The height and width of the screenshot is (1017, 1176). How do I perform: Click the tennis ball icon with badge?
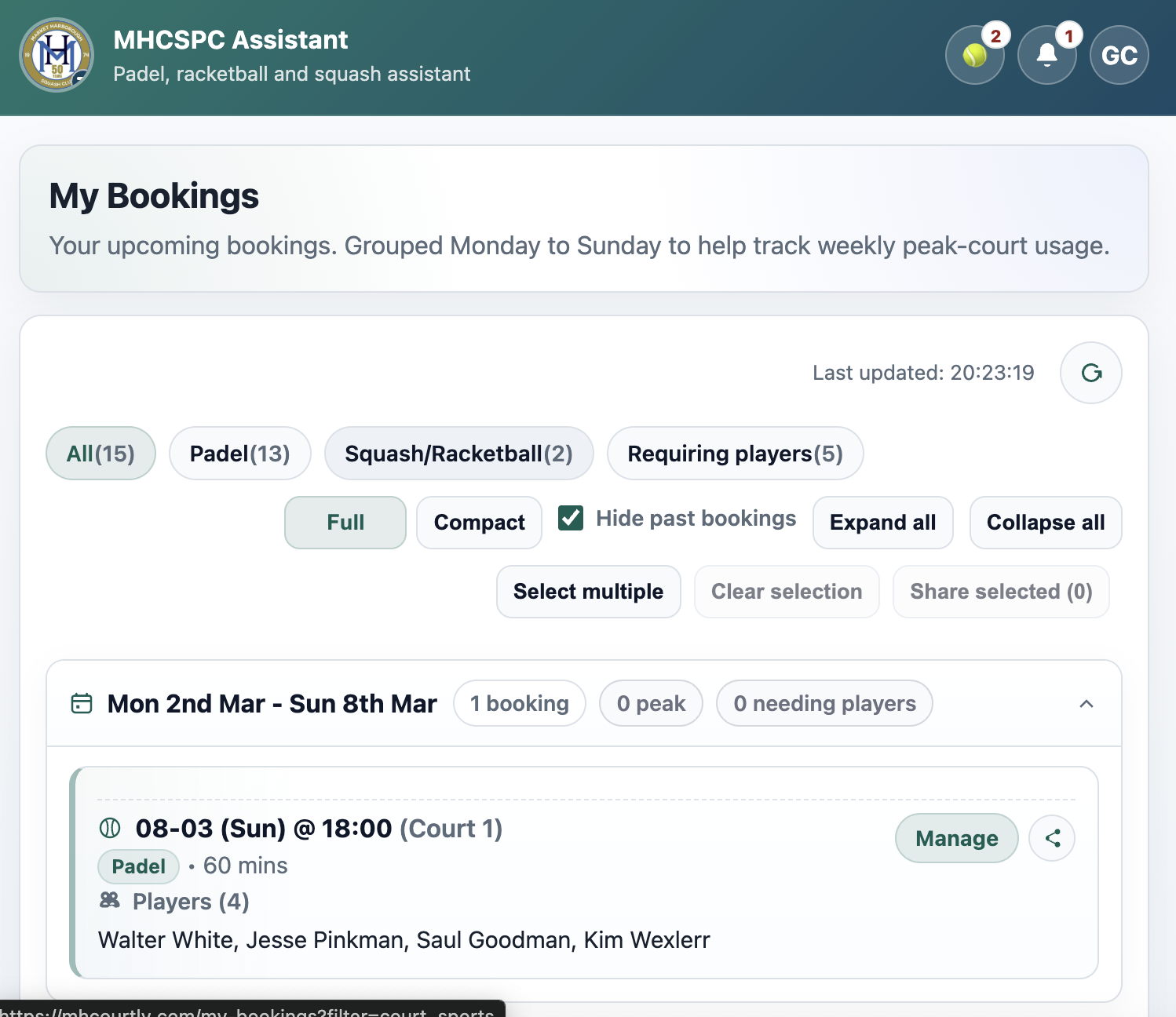pos(974,55)
